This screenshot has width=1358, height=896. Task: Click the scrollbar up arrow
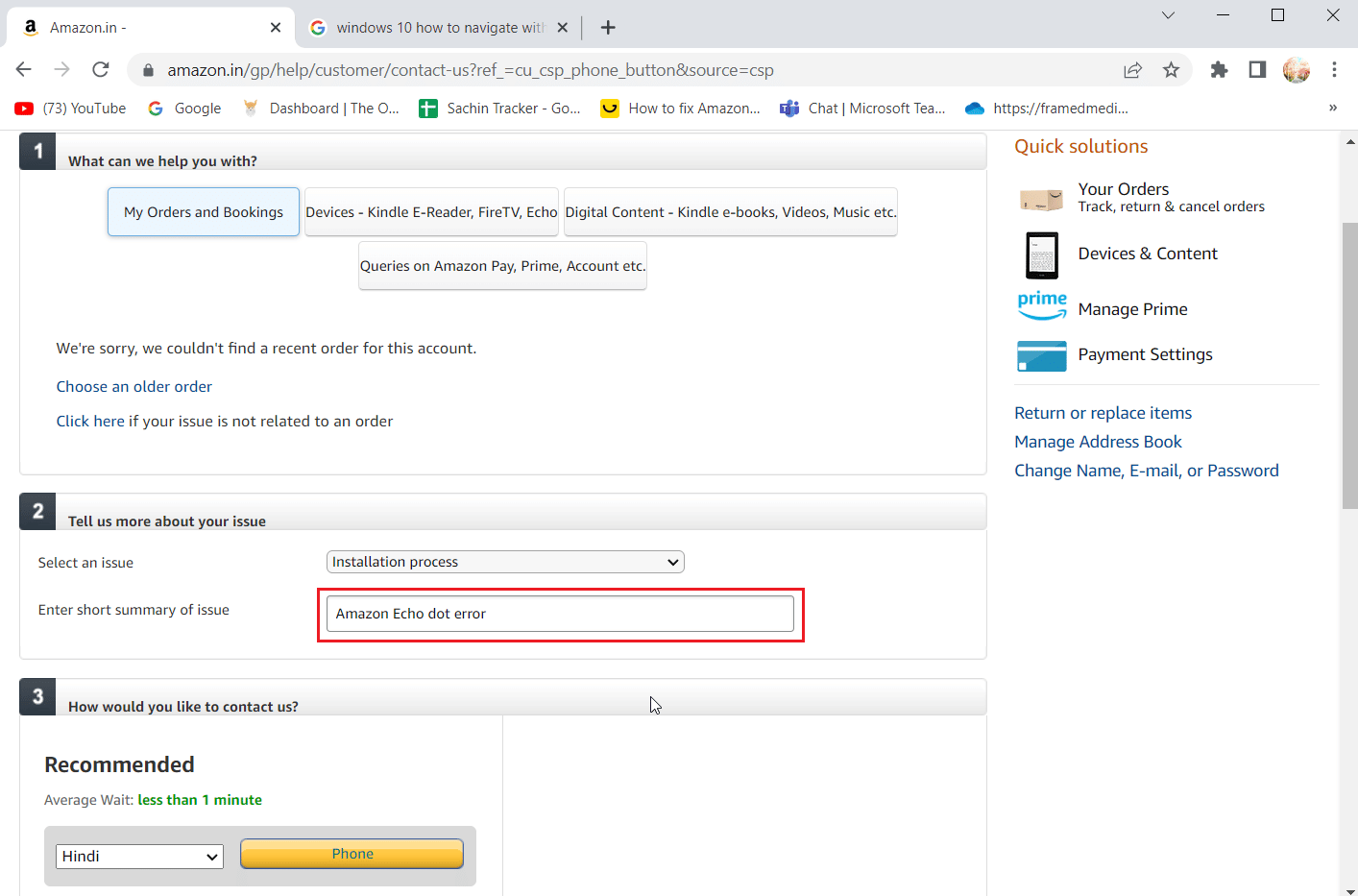point(1349,141)
